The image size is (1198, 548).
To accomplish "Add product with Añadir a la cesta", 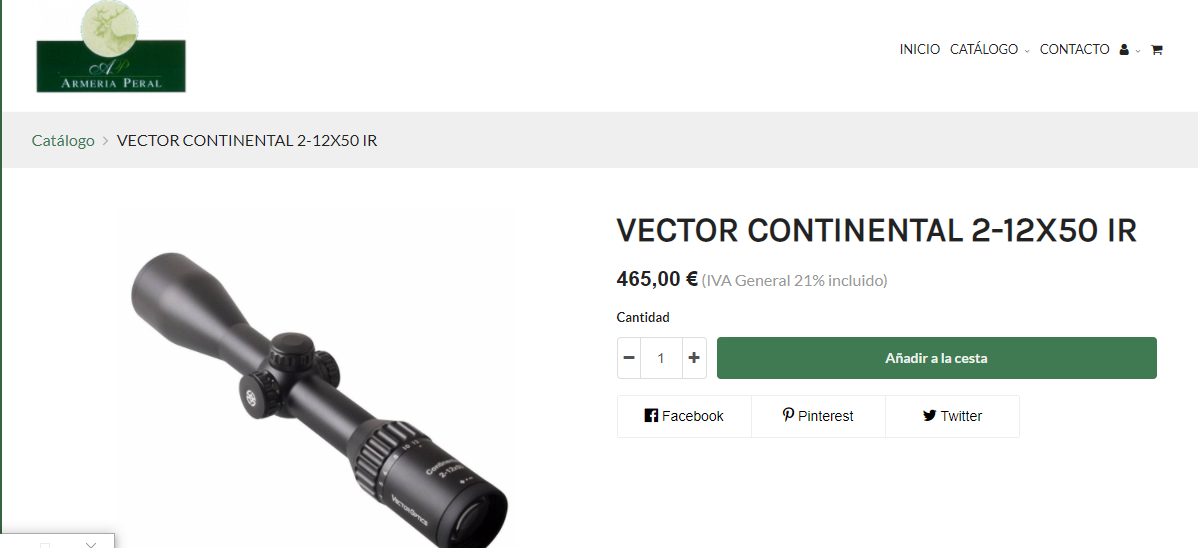I will tap(937, 358).
